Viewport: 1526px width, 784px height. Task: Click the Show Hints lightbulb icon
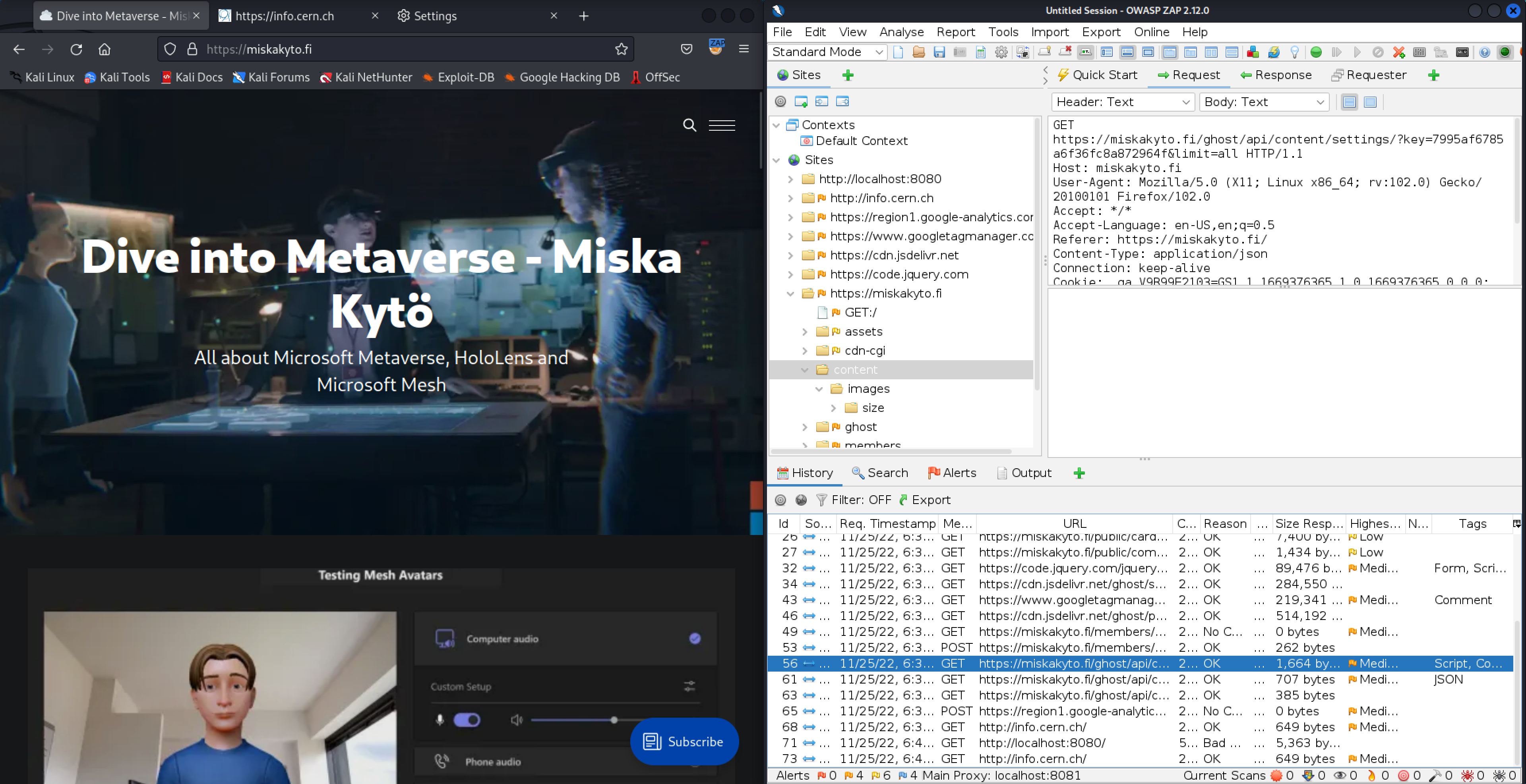point(1294,52)
